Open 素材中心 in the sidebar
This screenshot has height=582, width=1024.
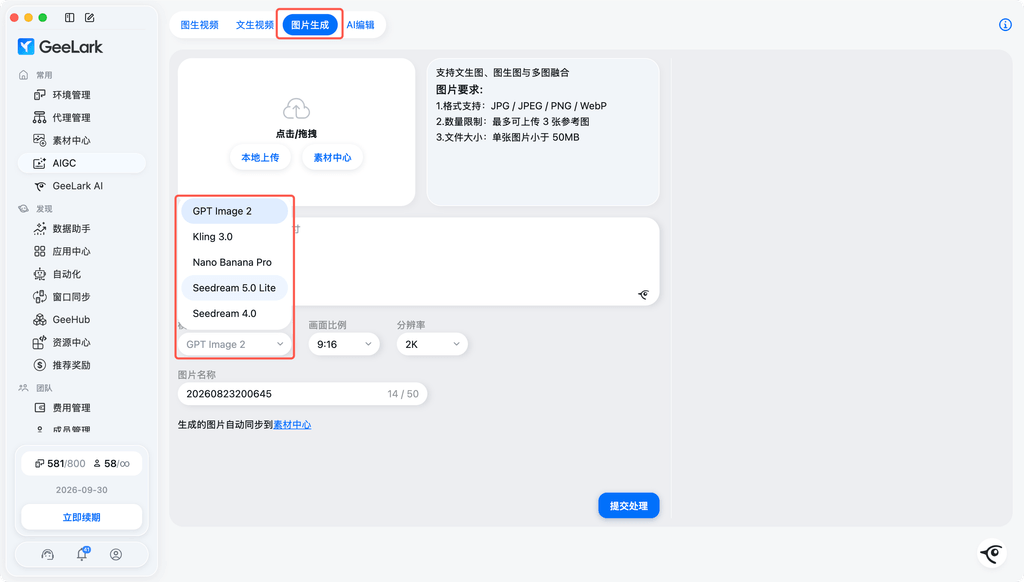pyautogui.click(x=82, y=140)
